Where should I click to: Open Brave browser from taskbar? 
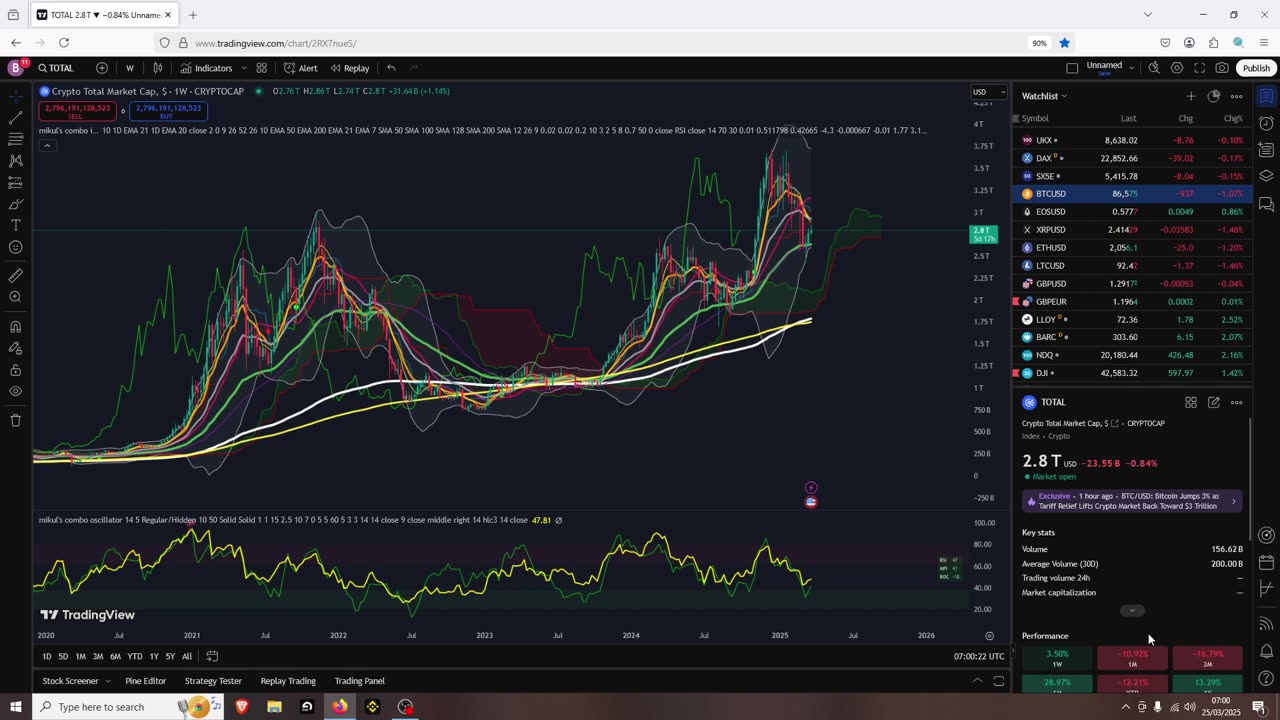pyautogui.click(x=241, y=707)
